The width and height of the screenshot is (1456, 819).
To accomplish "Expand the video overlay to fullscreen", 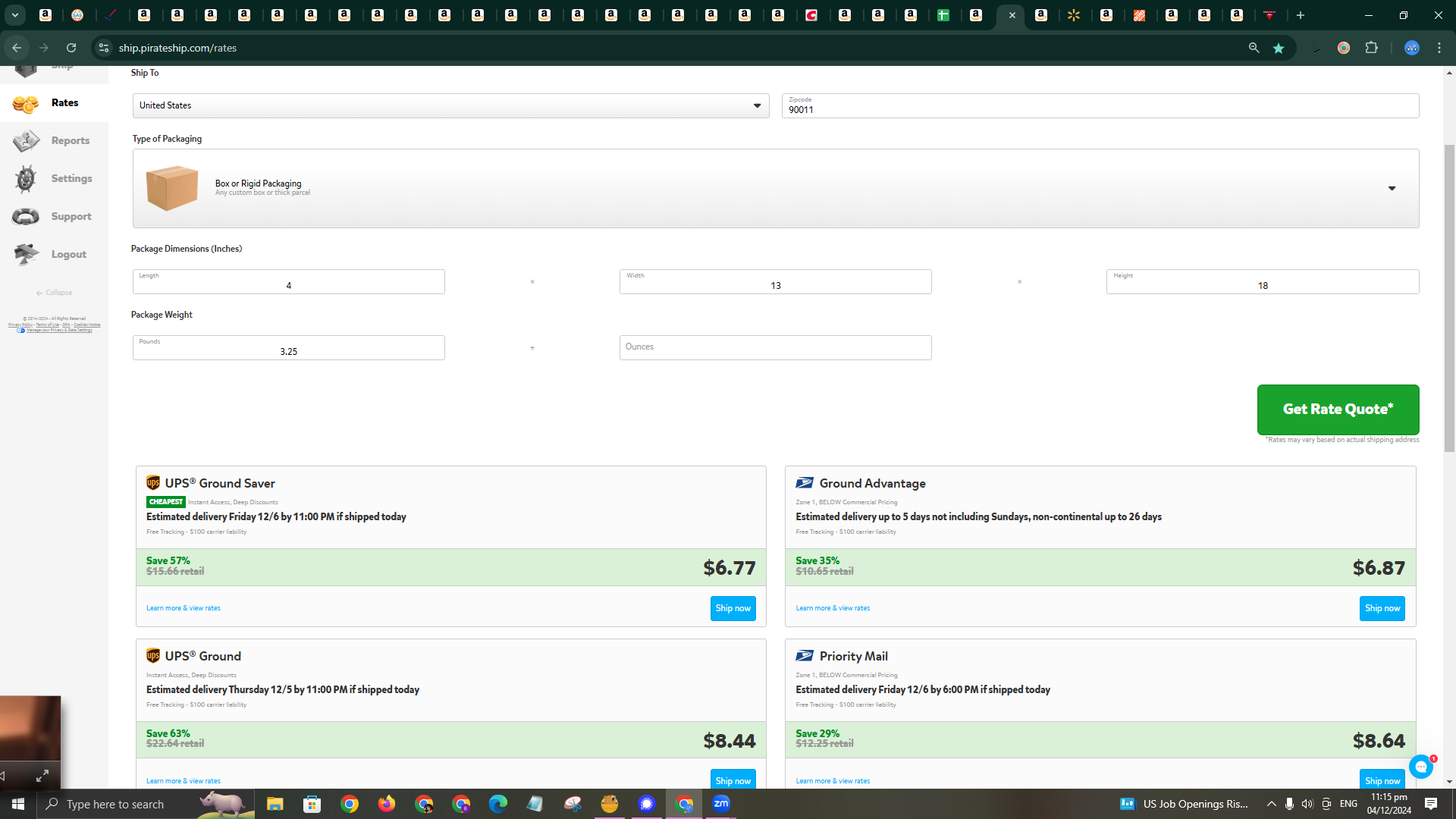I will point(42,775).
